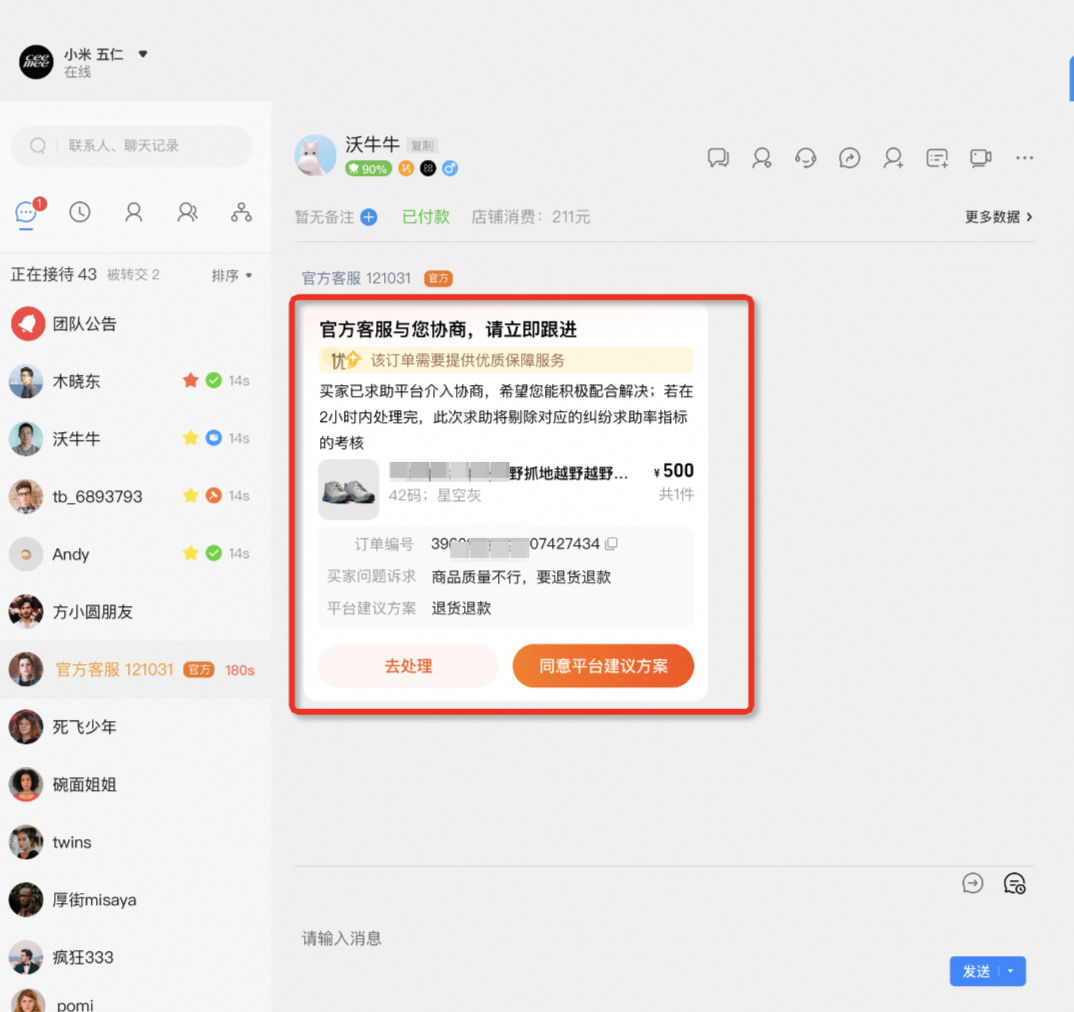The image size is (1074, 1012).
Task: Click the forward/transfer chat icon
Action: tap(849, 158)
